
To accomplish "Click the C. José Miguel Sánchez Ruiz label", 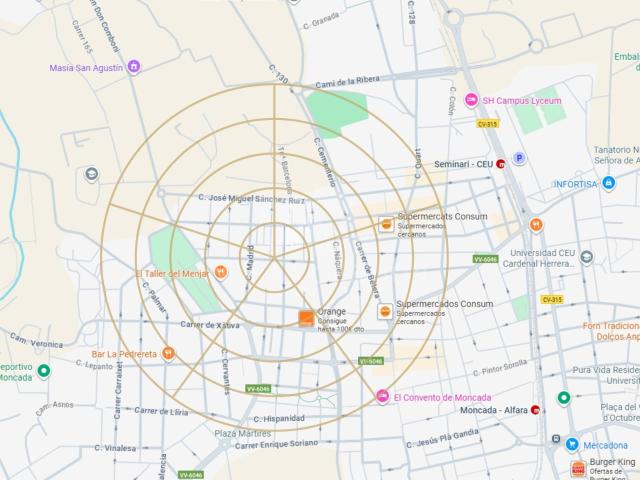I will point(251,199).
